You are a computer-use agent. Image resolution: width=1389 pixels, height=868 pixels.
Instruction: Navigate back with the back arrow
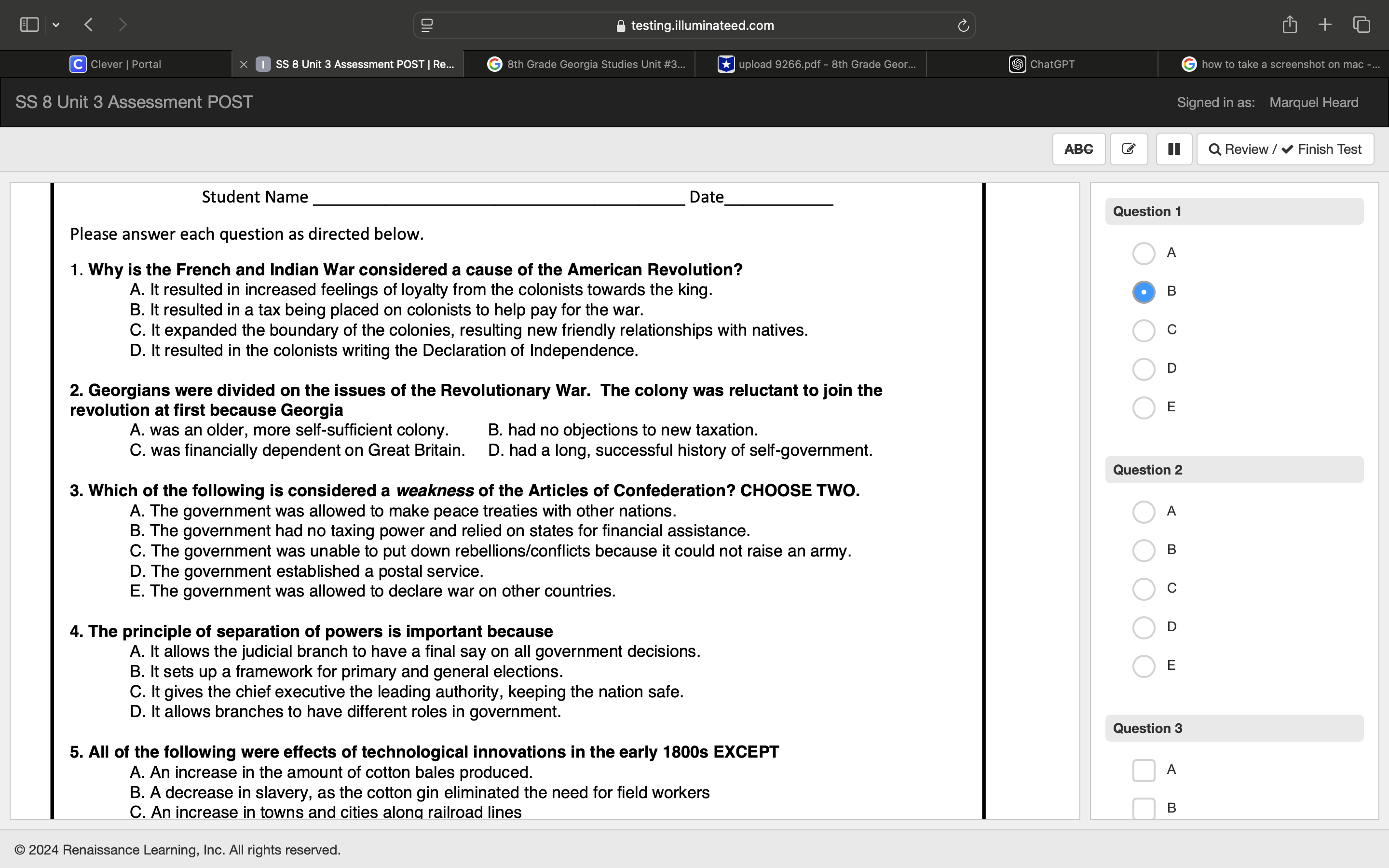[88, 24]
